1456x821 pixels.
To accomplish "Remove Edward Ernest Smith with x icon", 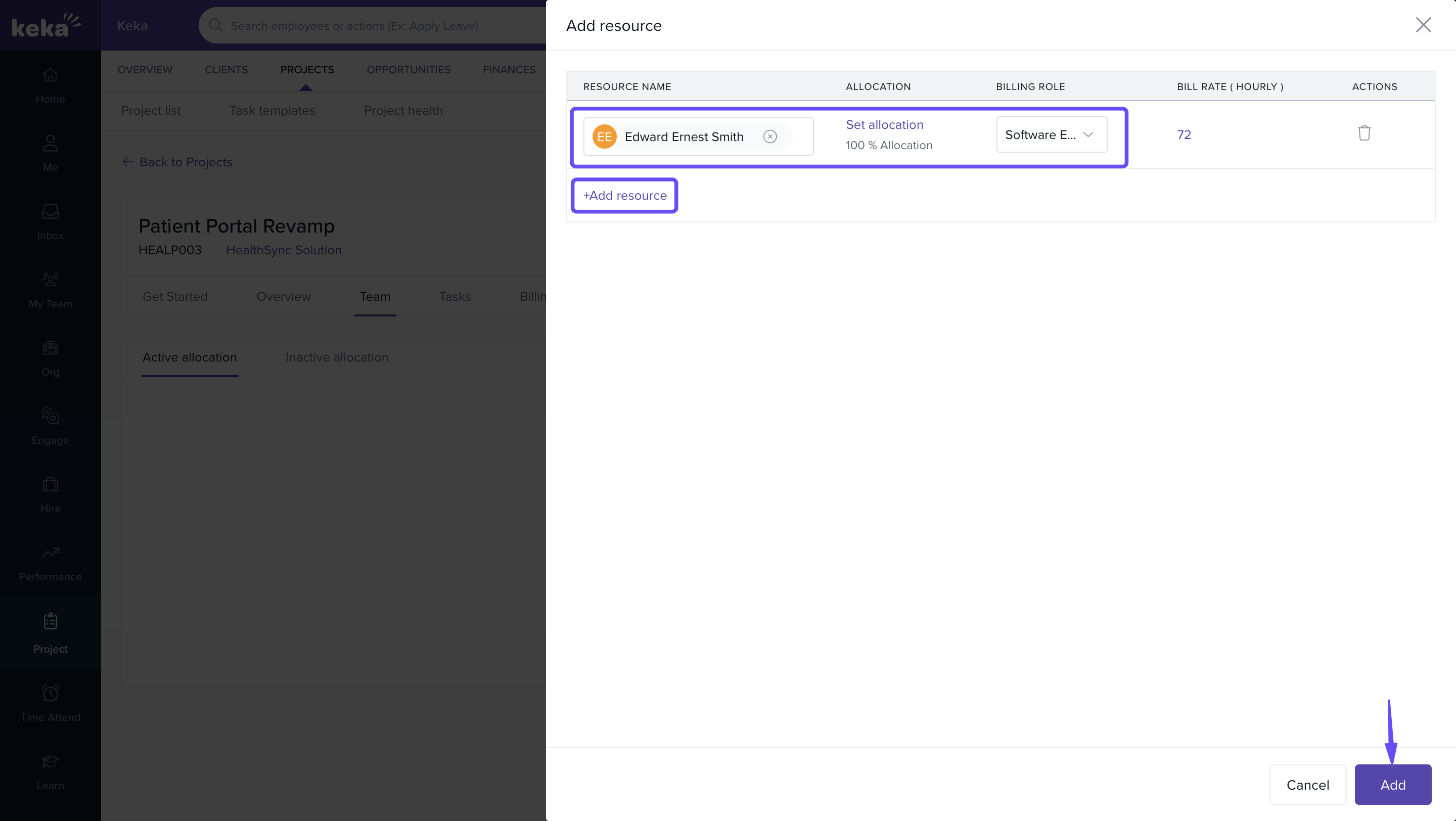I will pos(770,136).
